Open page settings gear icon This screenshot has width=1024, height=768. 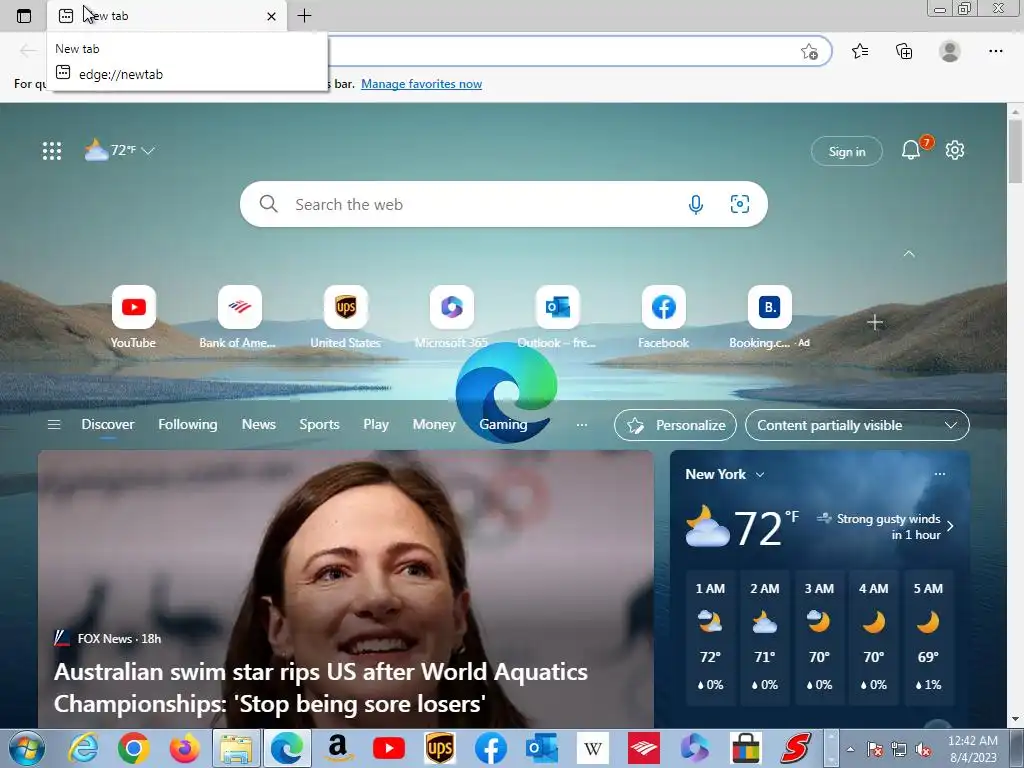955,150
